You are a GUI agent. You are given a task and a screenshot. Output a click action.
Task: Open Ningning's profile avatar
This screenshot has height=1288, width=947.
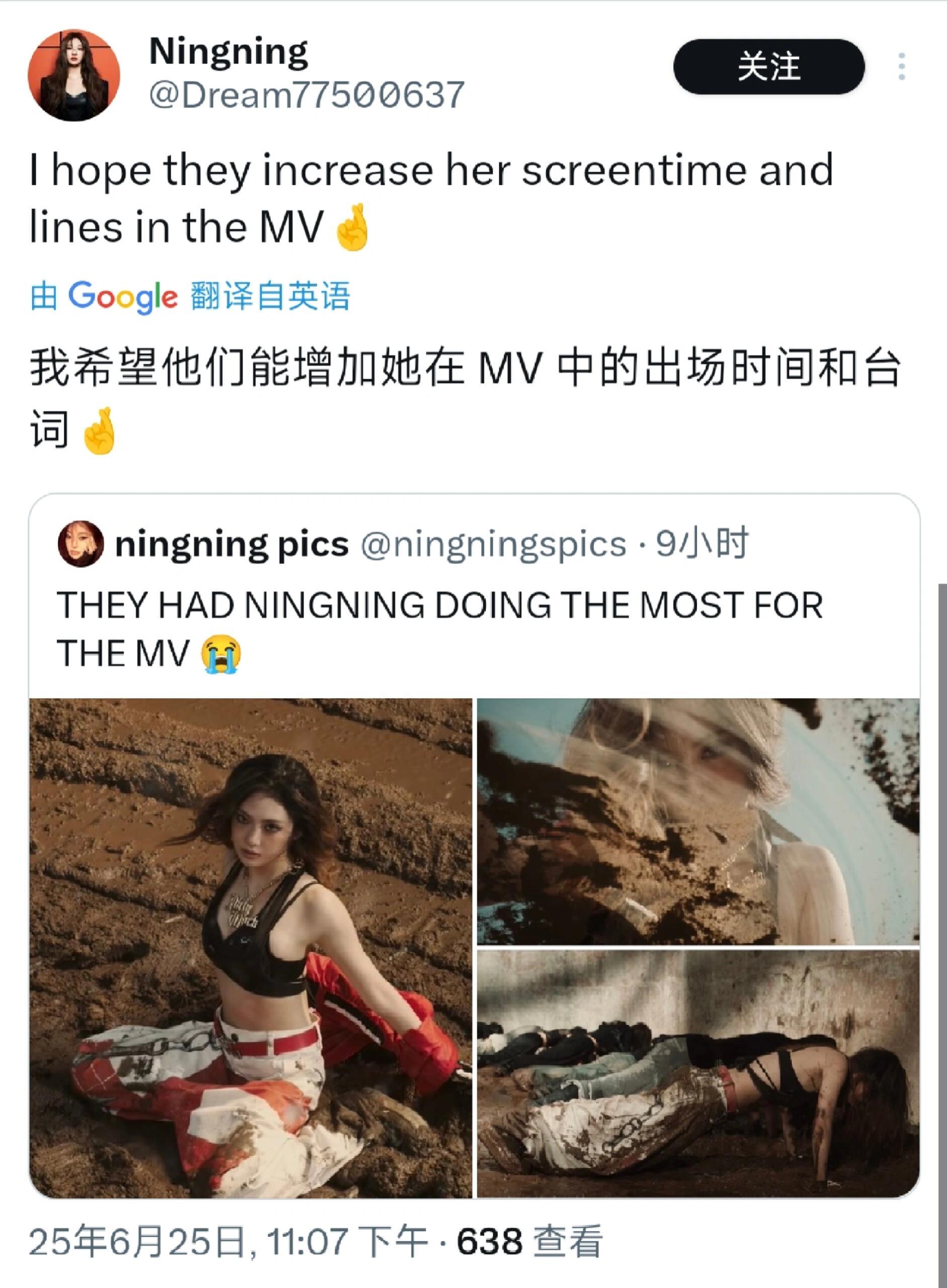[x=74, y=75]
